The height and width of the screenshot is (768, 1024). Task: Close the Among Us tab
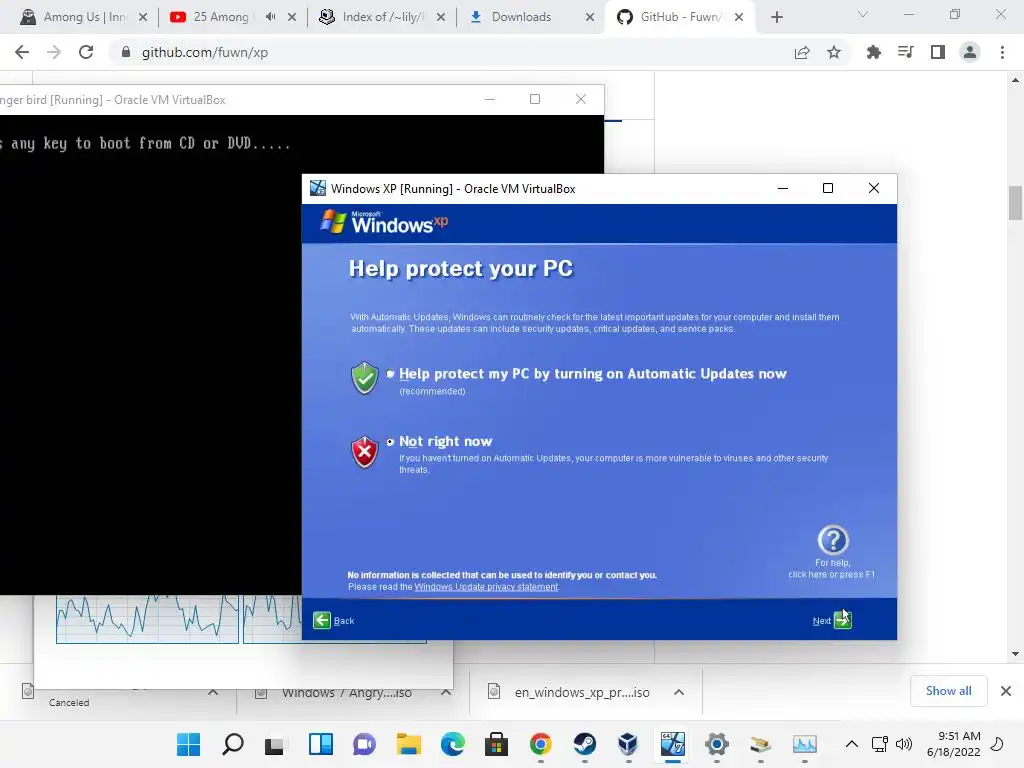coord(143,17)
